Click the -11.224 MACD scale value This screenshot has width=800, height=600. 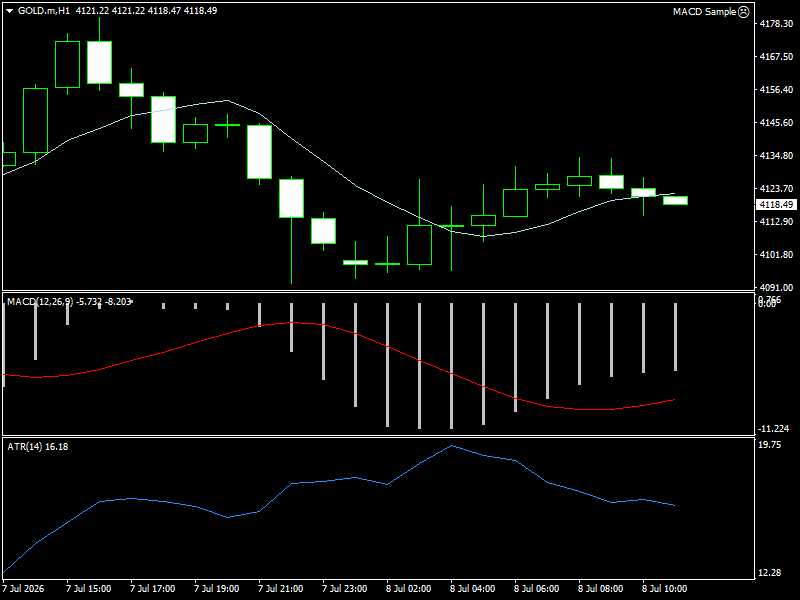[x=774, y=429]
